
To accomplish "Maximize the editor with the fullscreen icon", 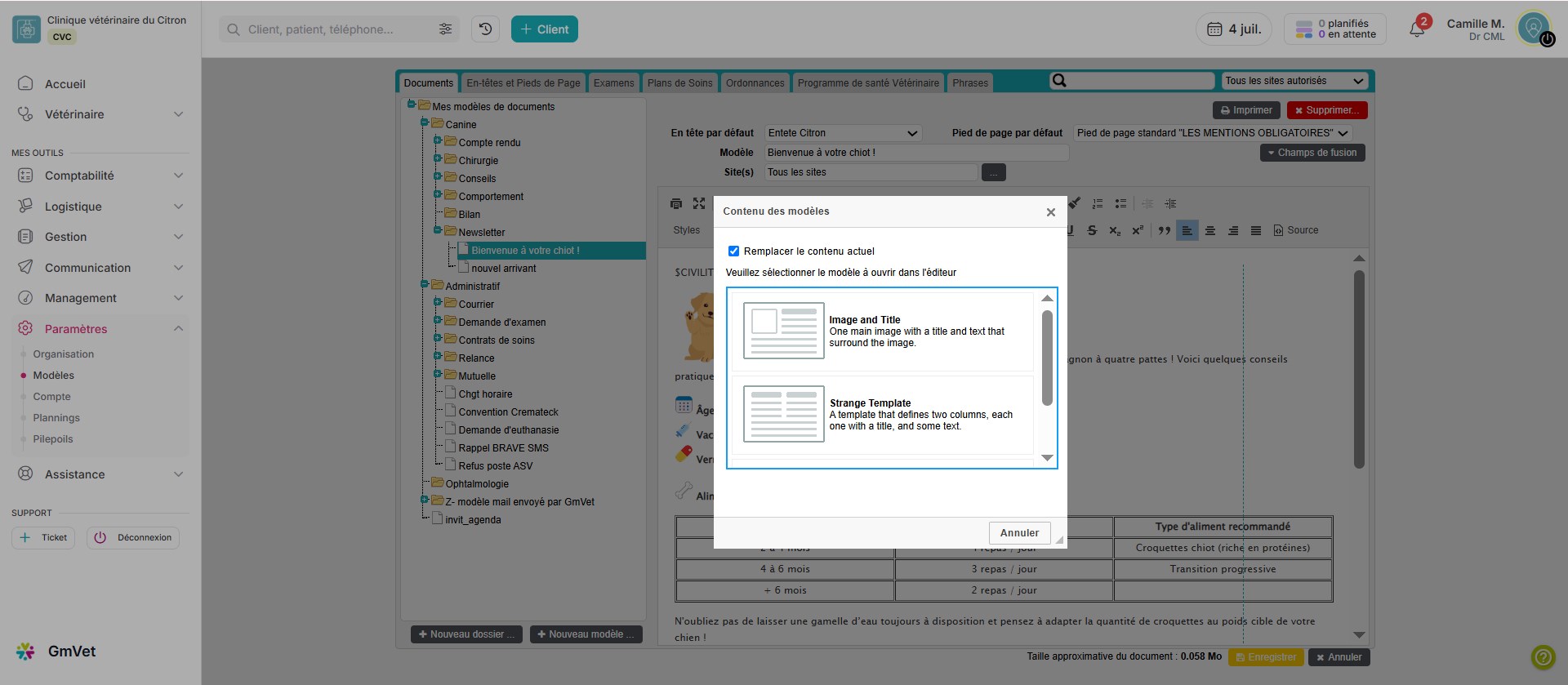I will 699,203.
